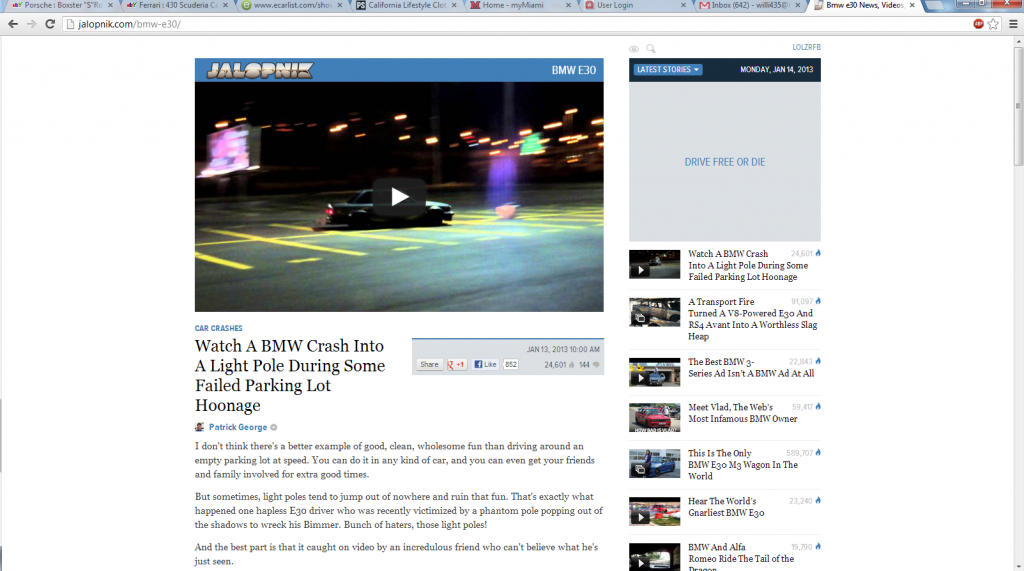Open the Chrome menu icon
Viewport: 1024px width, 571px height.
1010,23
